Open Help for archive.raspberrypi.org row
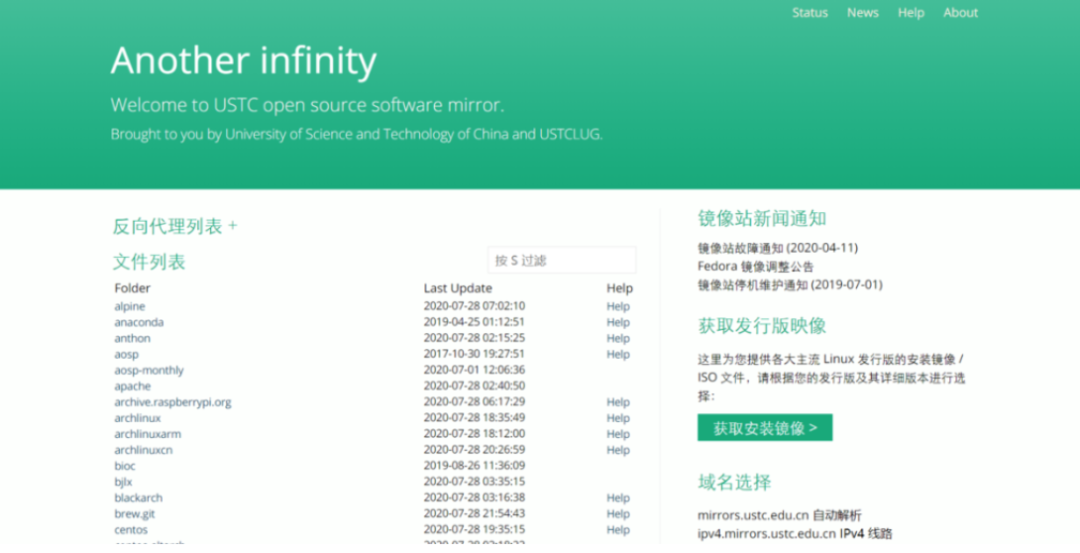Screen dimensions: 1080x553 click(618, 401)
